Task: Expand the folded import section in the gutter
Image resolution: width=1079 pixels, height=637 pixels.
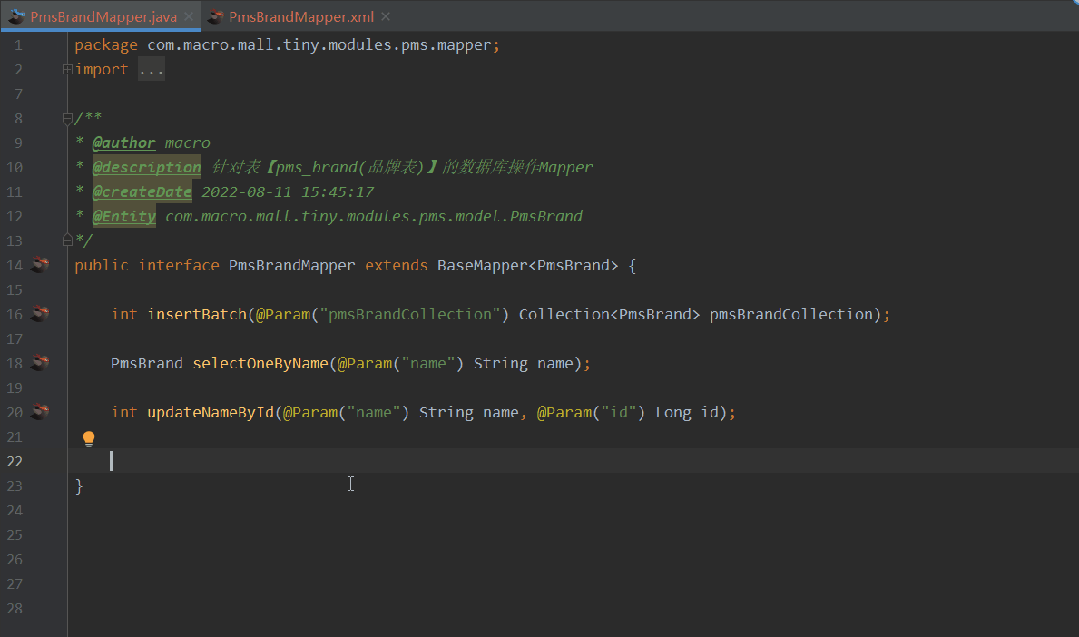Action: tap(66, 68)
